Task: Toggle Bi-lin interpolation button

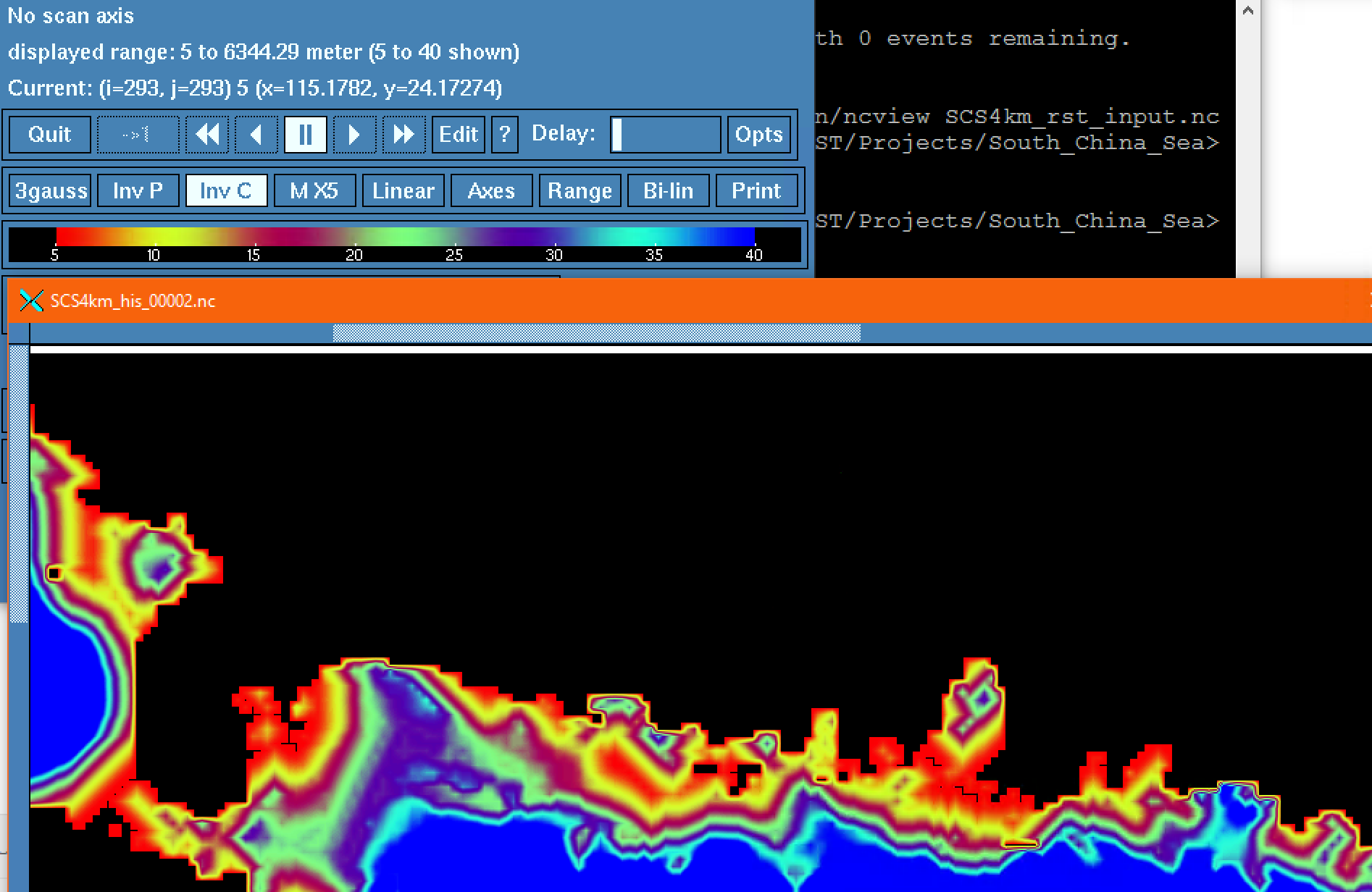Action: (668, 190)
